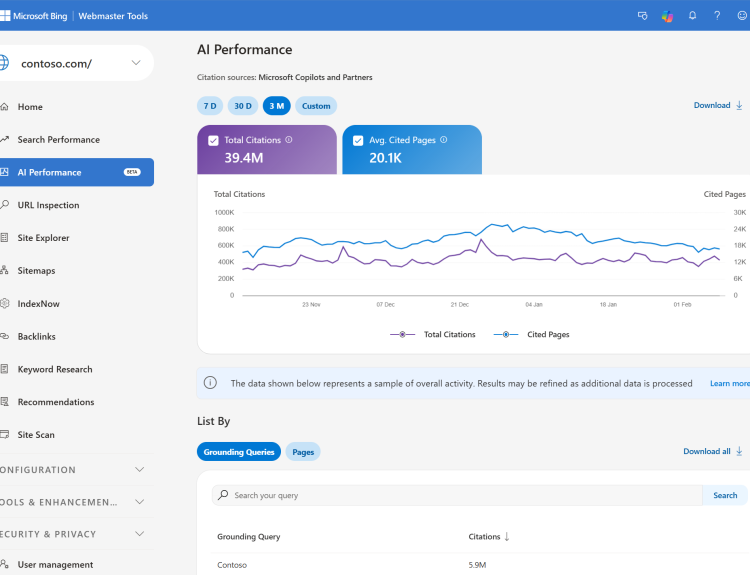The width and height of the screenshot is (750, 575).
Task: Click the info icon beside Avg. Cited Pages
Action: 444,140
